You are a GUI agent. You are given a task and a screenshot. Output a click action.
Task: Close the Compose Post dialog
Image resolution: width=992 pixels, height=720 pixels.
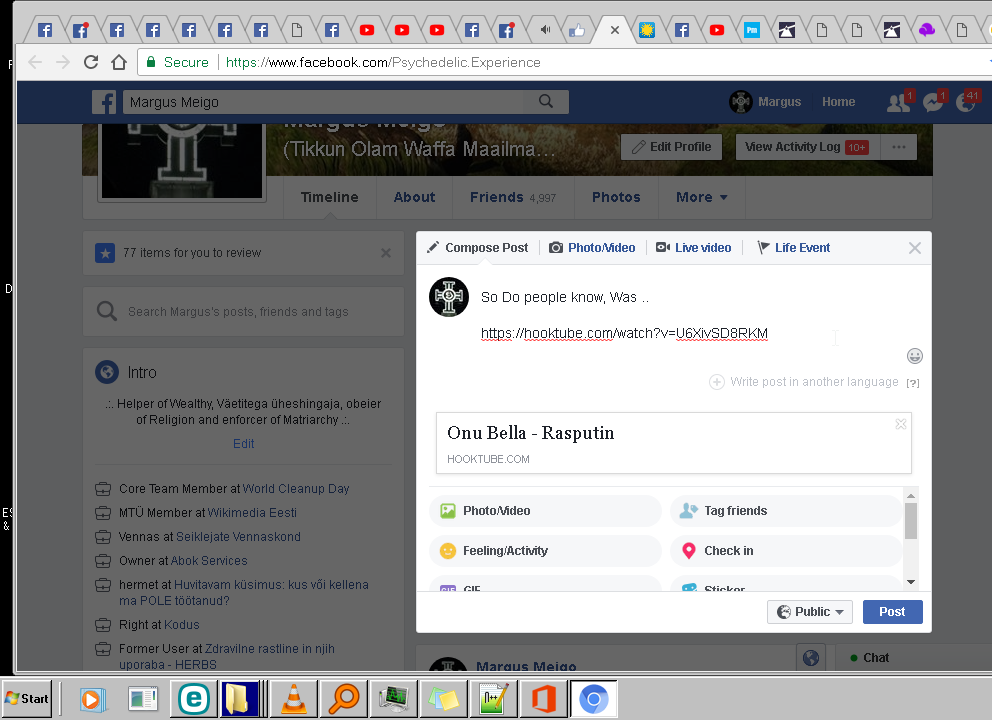[915, 248]
